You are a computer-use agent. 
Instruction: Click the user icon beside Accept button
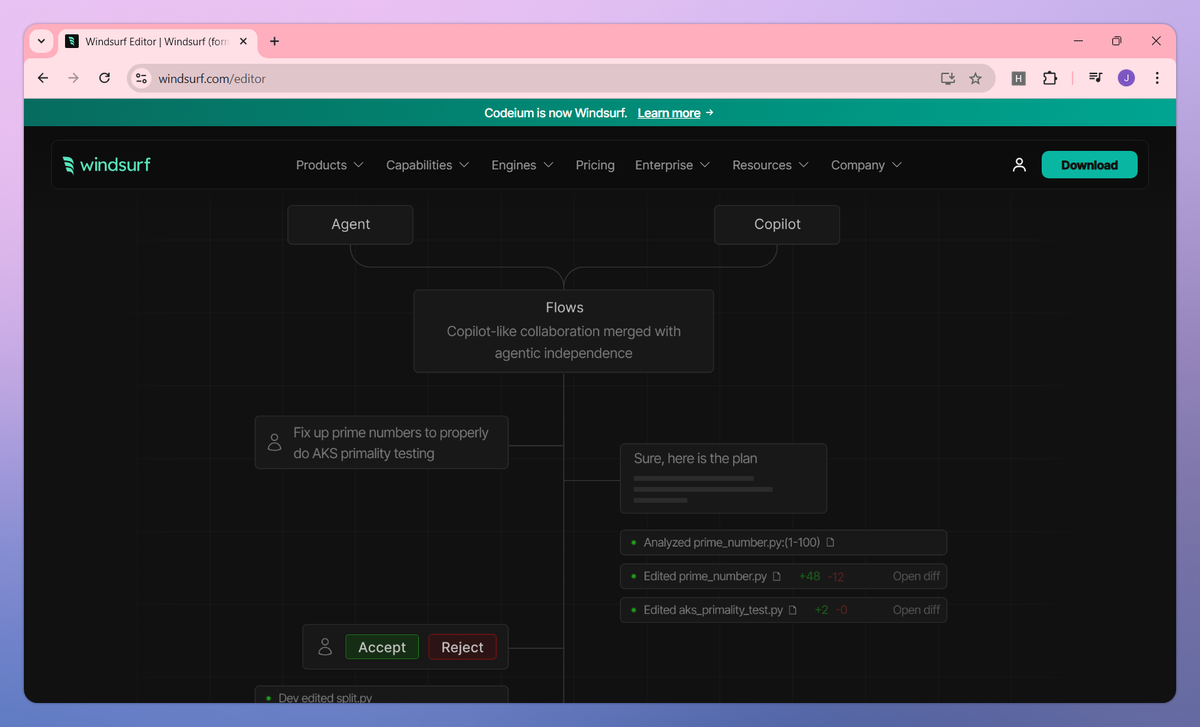(x=325, y=647)
